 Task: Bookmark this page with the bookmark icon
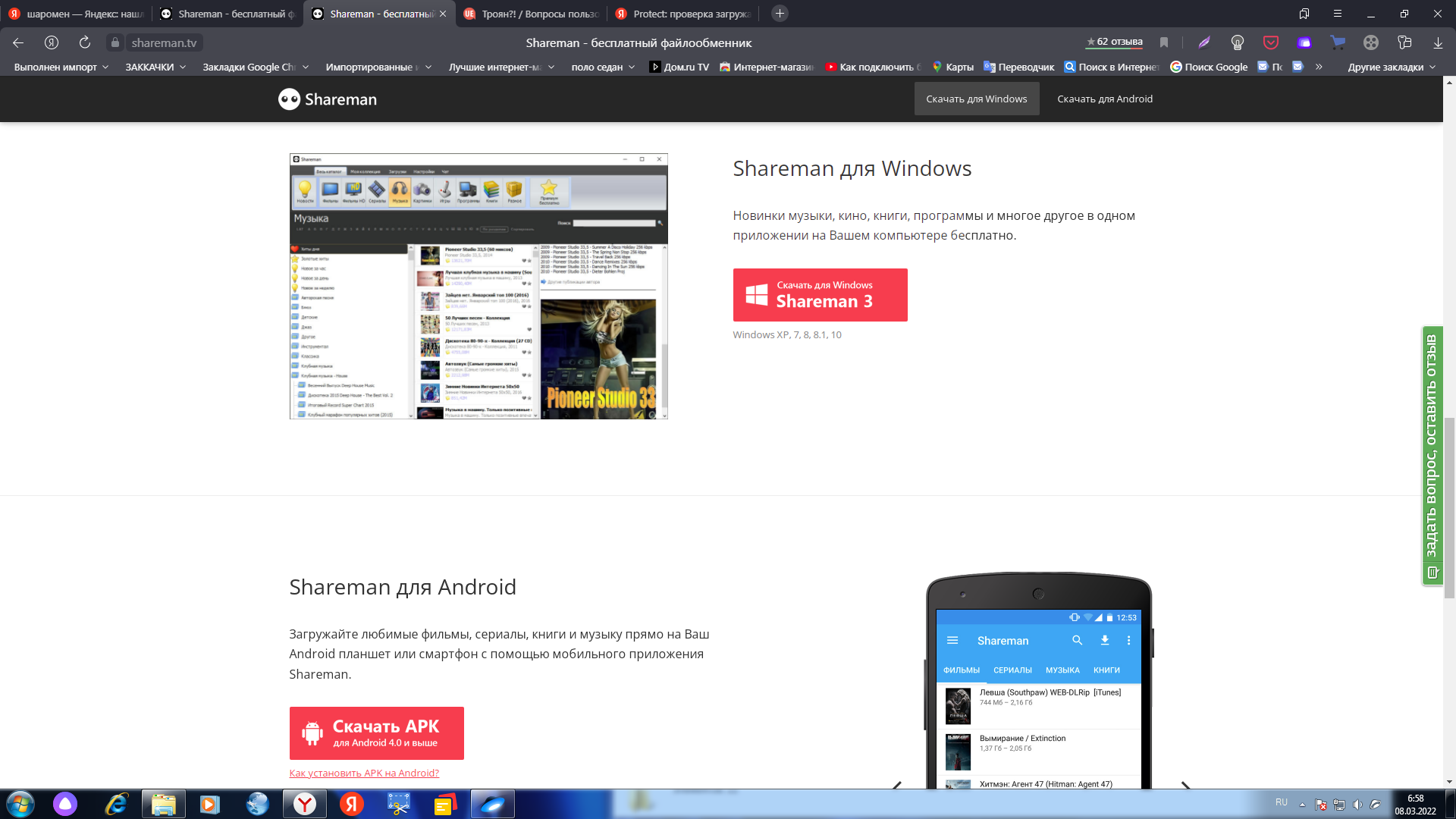(x=1164, y=43)
